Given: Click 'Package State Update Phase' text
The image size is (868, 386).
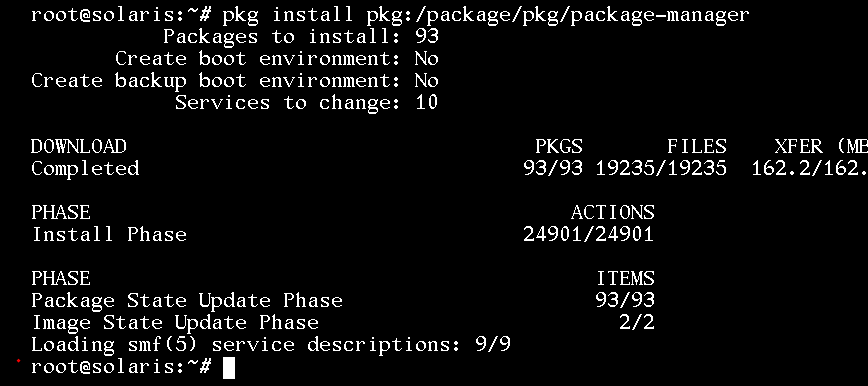Looking at the screenshot, I should (187, 300).
